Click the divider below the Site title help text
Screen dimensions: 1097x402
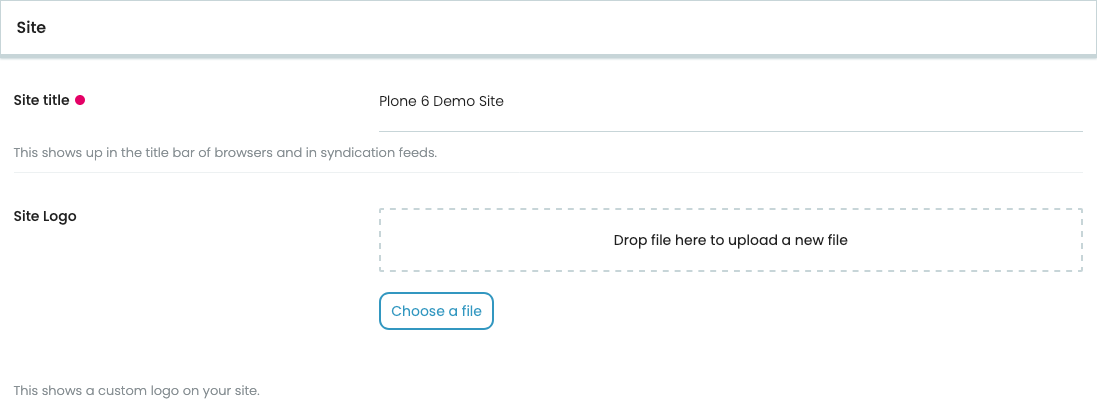[548, 172]
